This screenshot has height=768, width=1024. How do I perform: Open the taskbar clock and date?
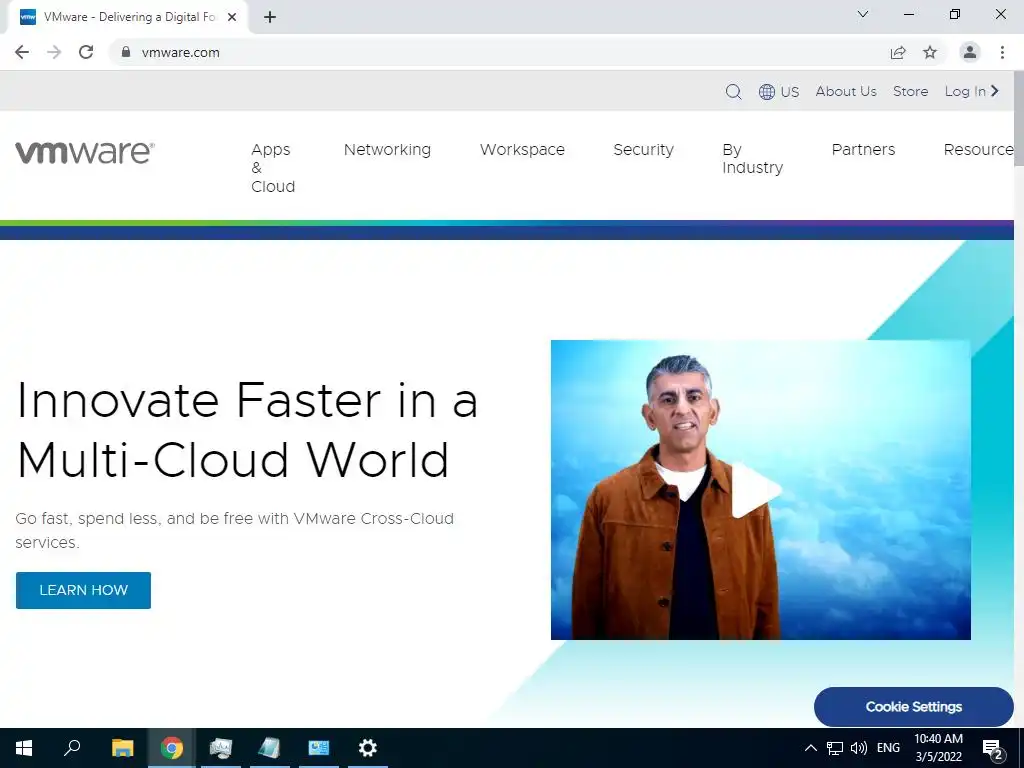coord(938,748)
